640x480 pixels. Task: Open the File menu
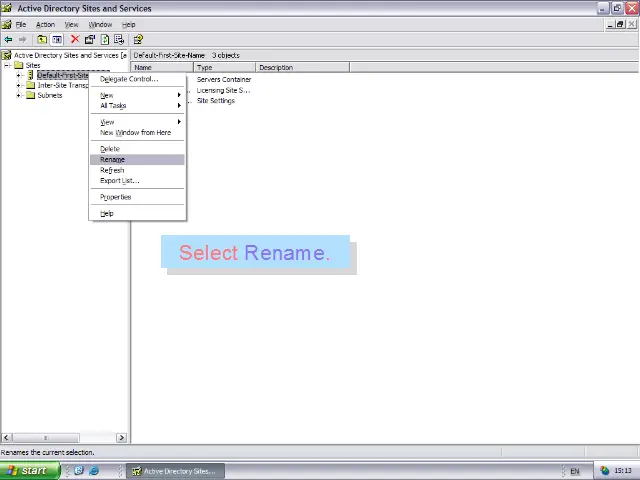[x=21, y=24]
